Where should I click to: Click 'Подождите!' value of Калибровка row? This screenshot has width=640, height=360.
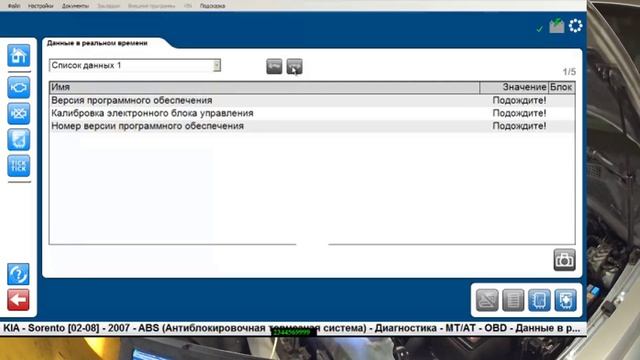click(x=519, y=113)
